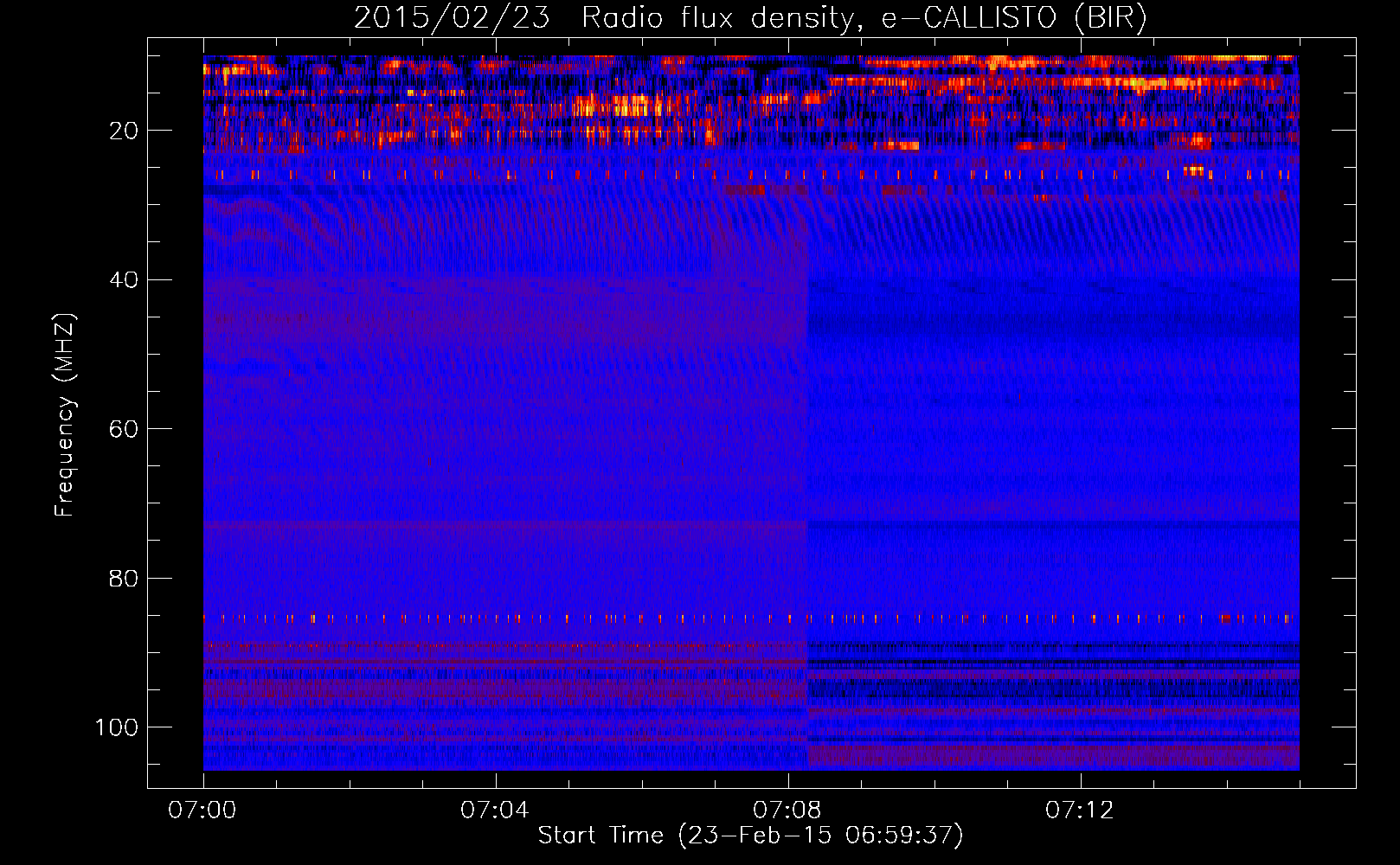Screen dimensions: 1400x865
Task: Click the 07:04 time tick label
Action: tap(495, 810)
